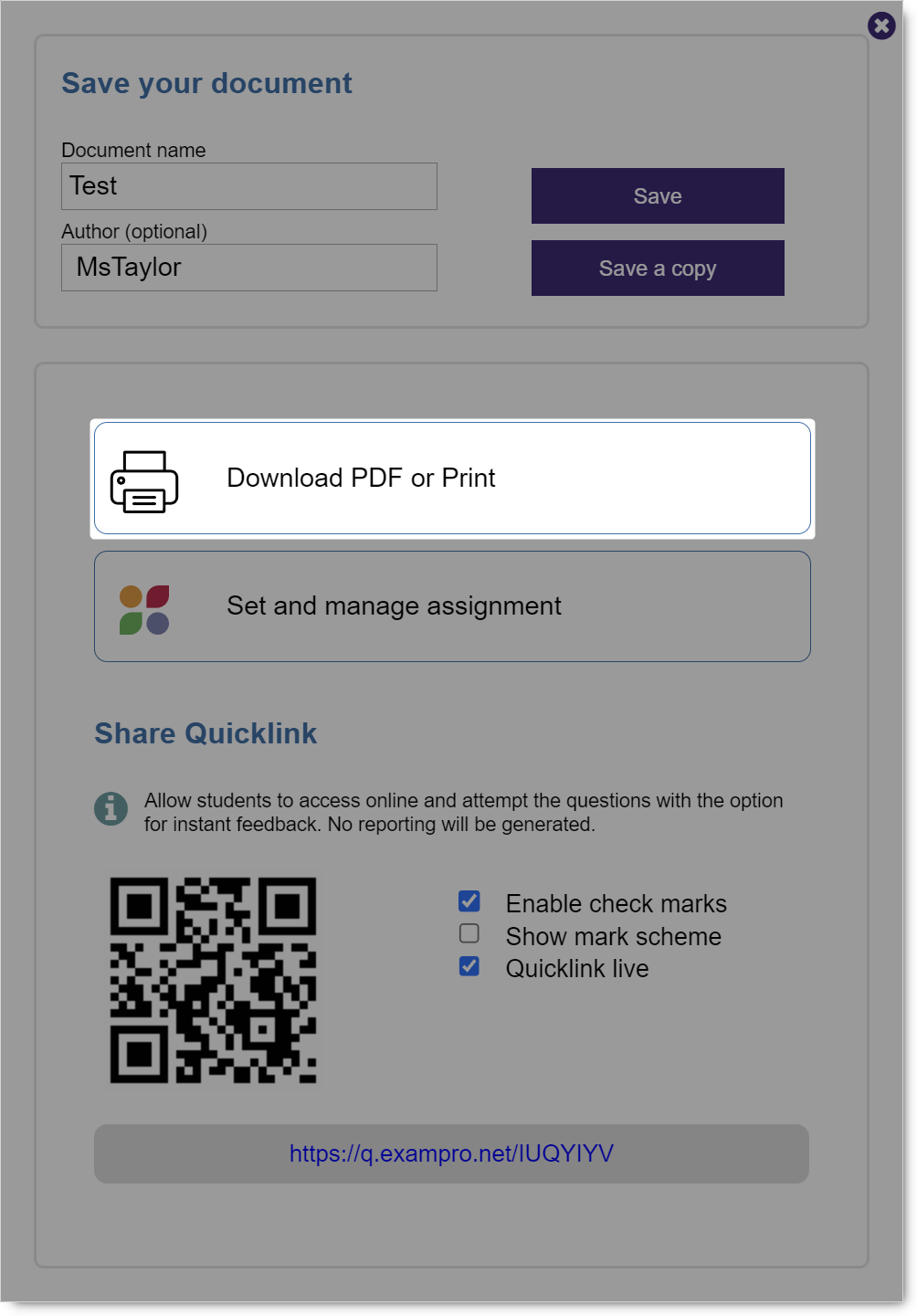
Task: Open the q.exampro.net Quicklink URL
Action: 451,1153
